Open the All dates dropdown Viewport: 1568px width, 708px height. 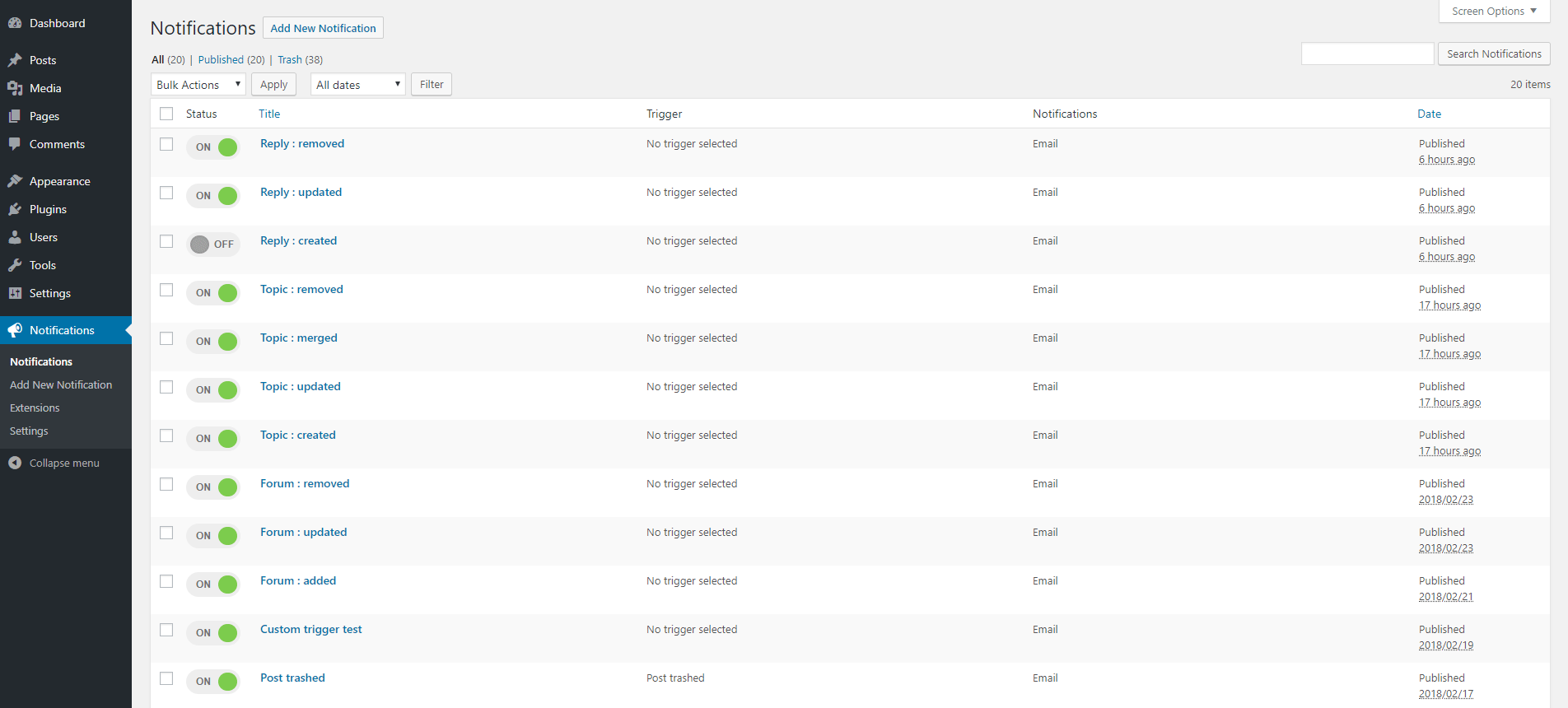357,85
